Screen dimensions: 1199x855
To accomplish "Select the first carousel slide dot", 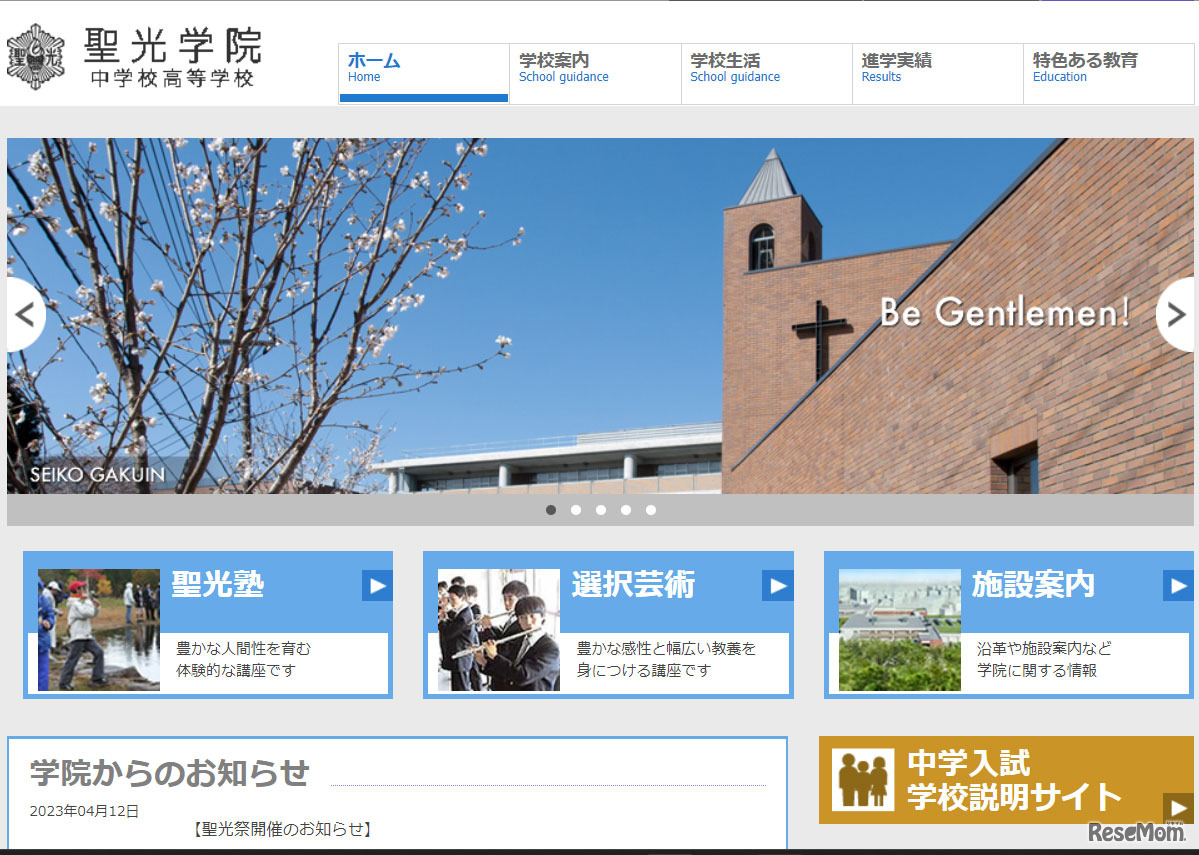I will [551, 510].
